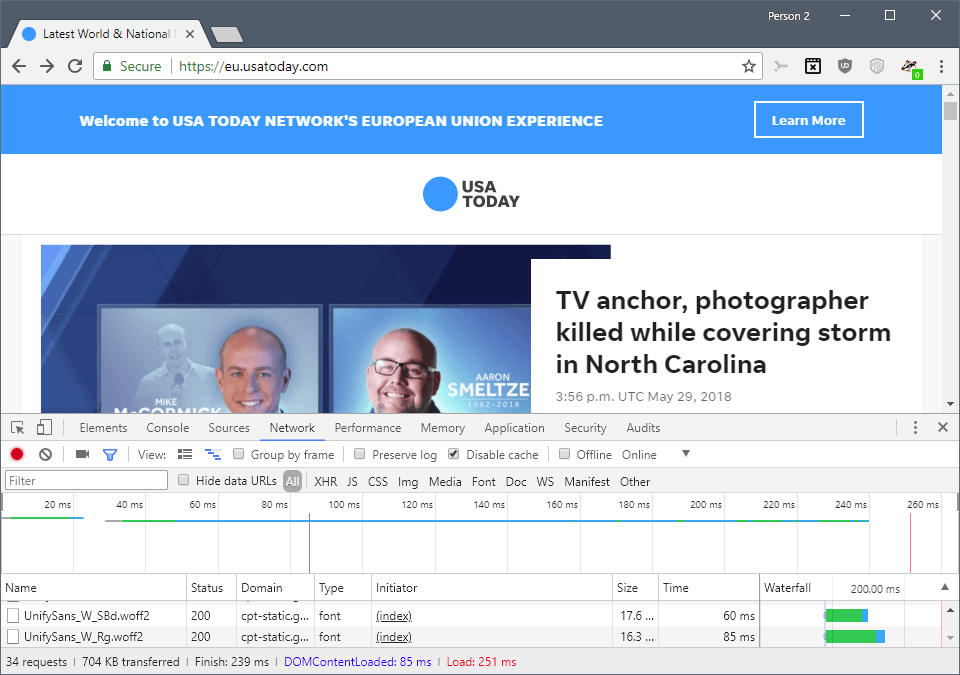Sort requests by the Time column header
This screenshot has height=675, width=960.
709,587
